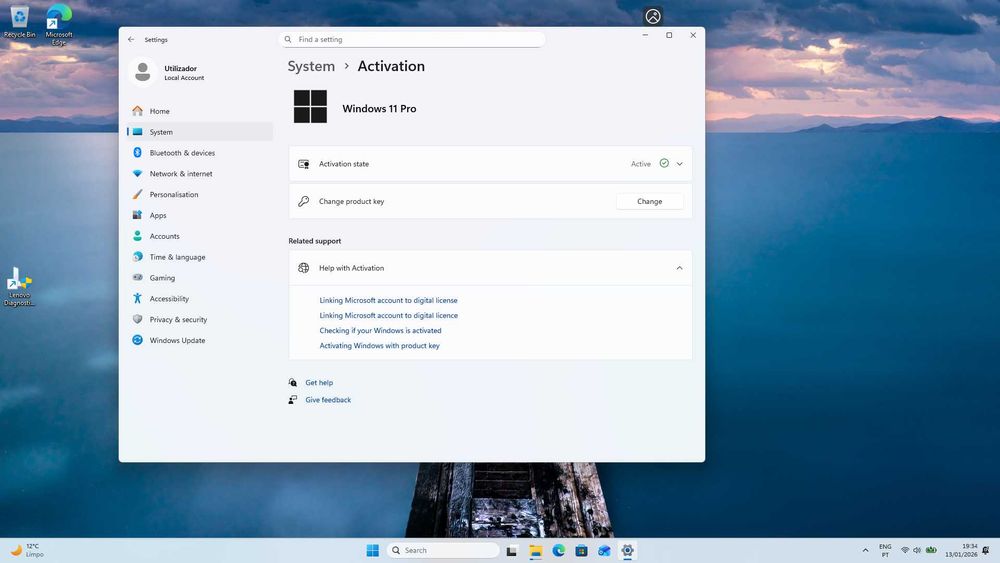The height and width of the screenshot is (563, 1000).
Task: Open Checking if your Windows is activated link
Action: pyautogui.click(x=380, y=331)
